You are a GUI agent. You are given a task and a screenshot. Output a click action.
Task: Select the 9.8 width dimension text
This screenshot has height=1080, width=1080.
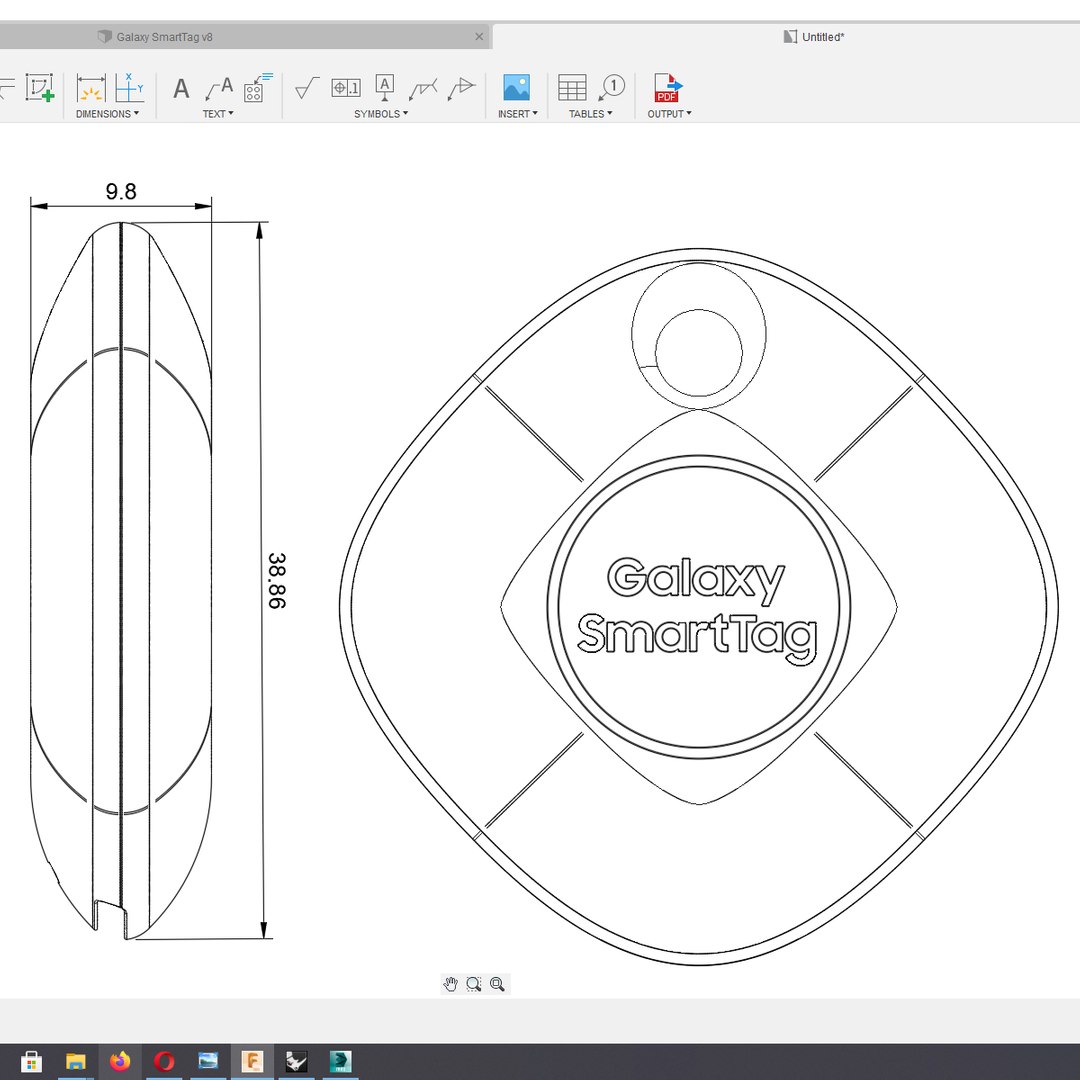(x=121, y=191)
